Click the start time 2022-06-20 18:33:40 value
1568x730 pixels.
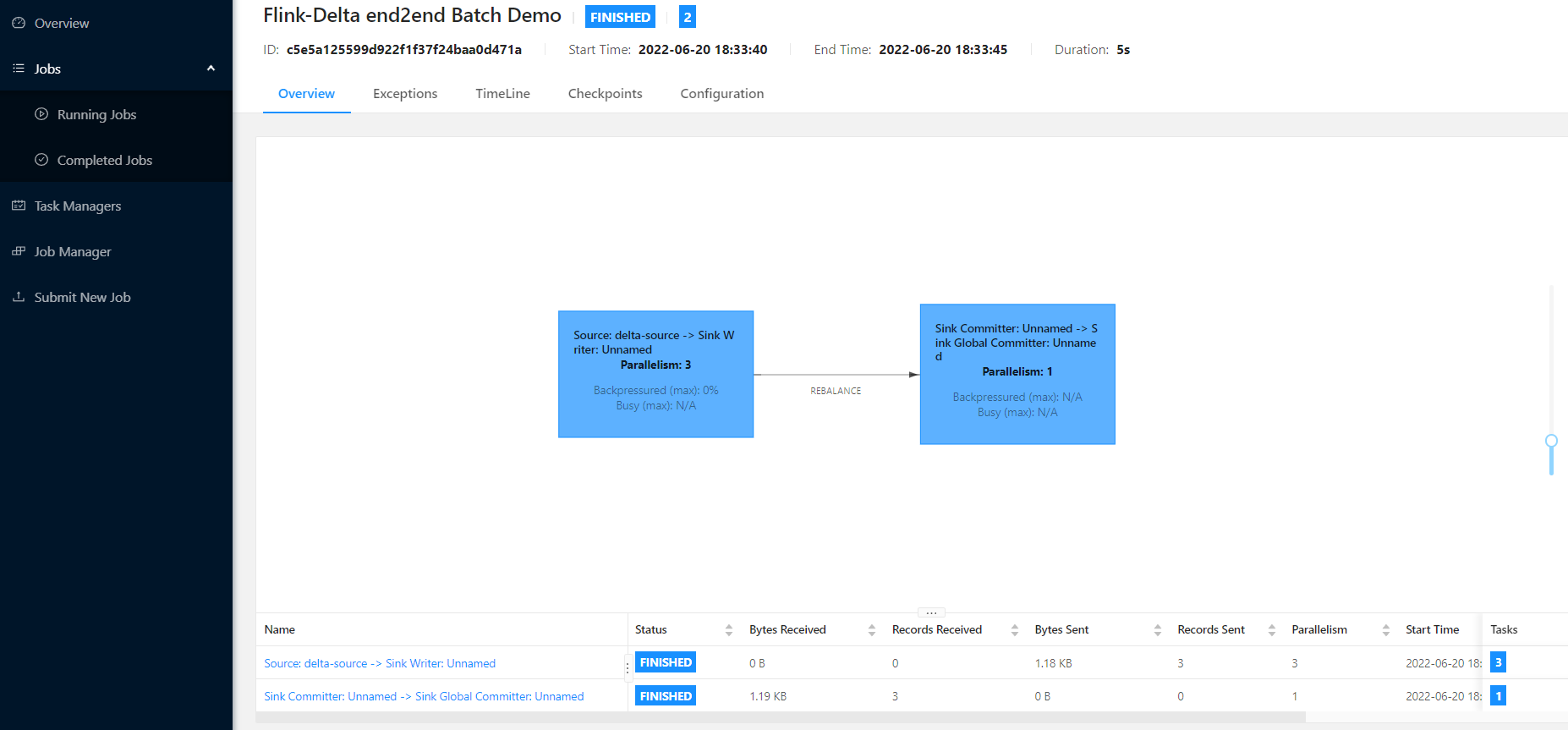pyautogui.click(x=703, y=50)
